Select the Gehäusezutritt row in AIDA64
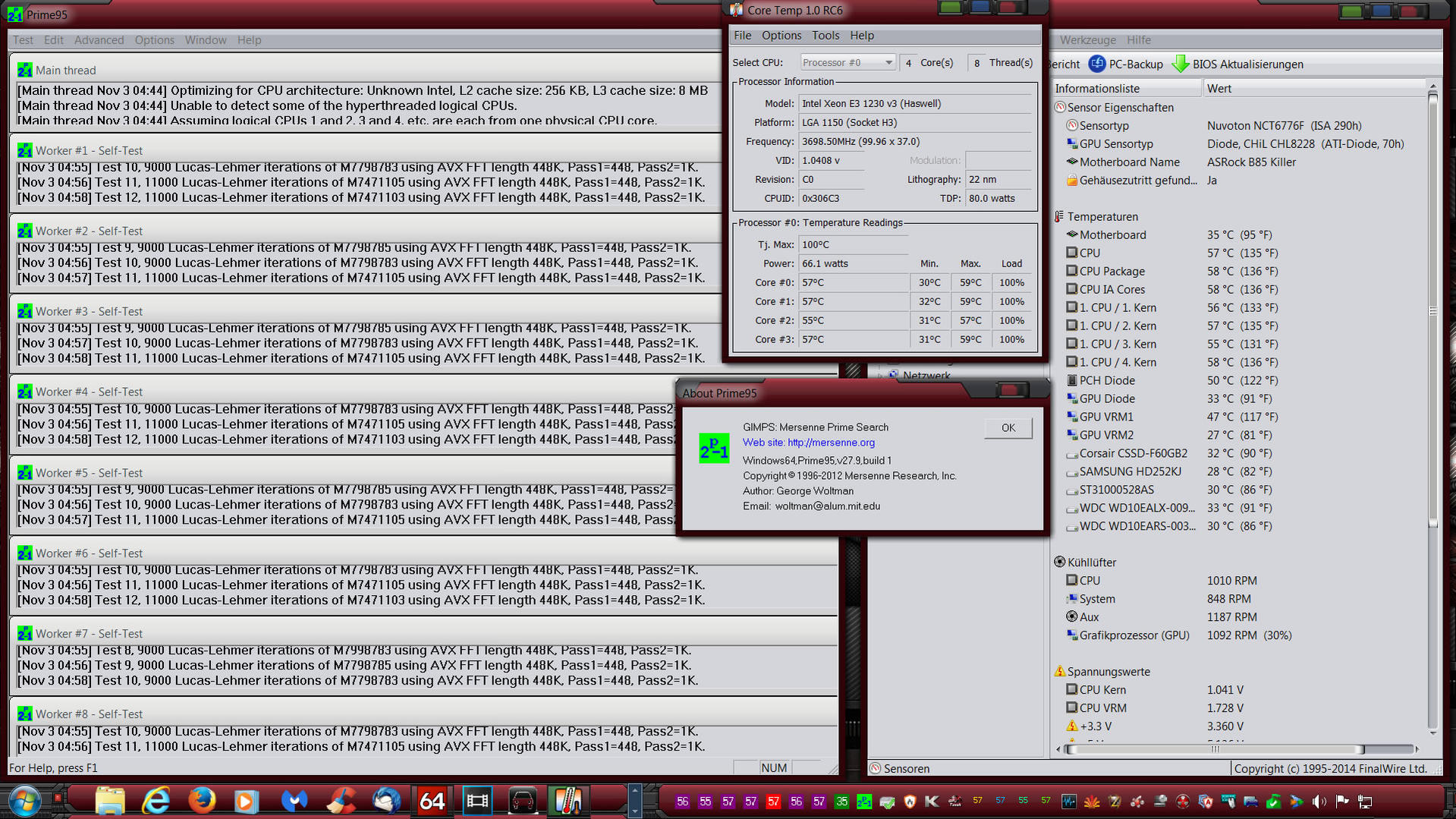Viewport: 1456px width, 819px height. (1142, 180)
